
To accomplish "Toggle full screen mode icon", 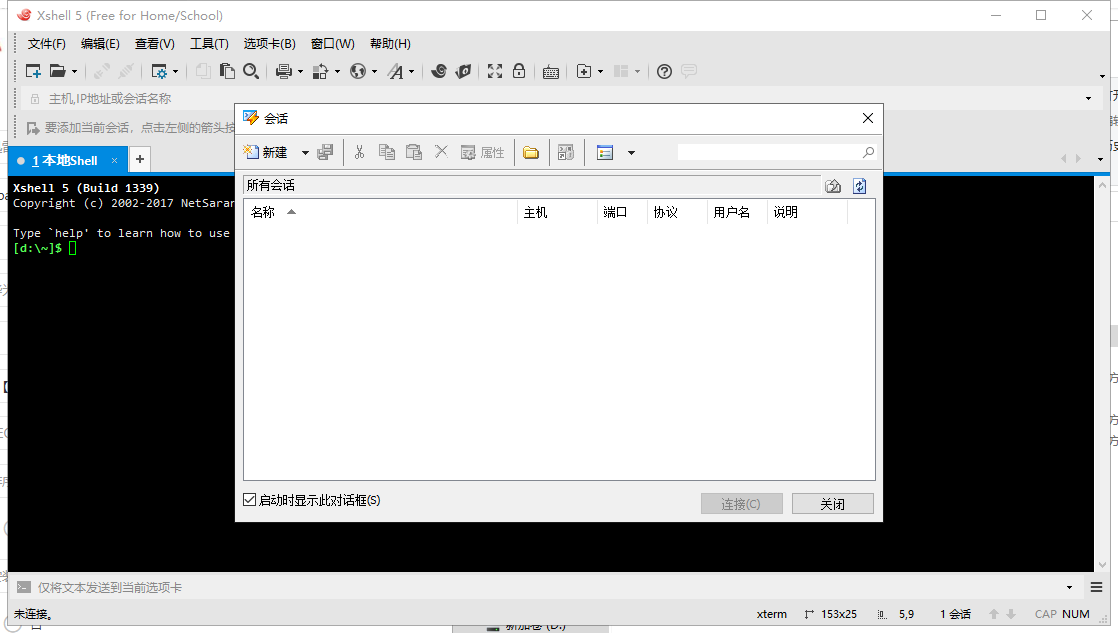I will [495, 71].
